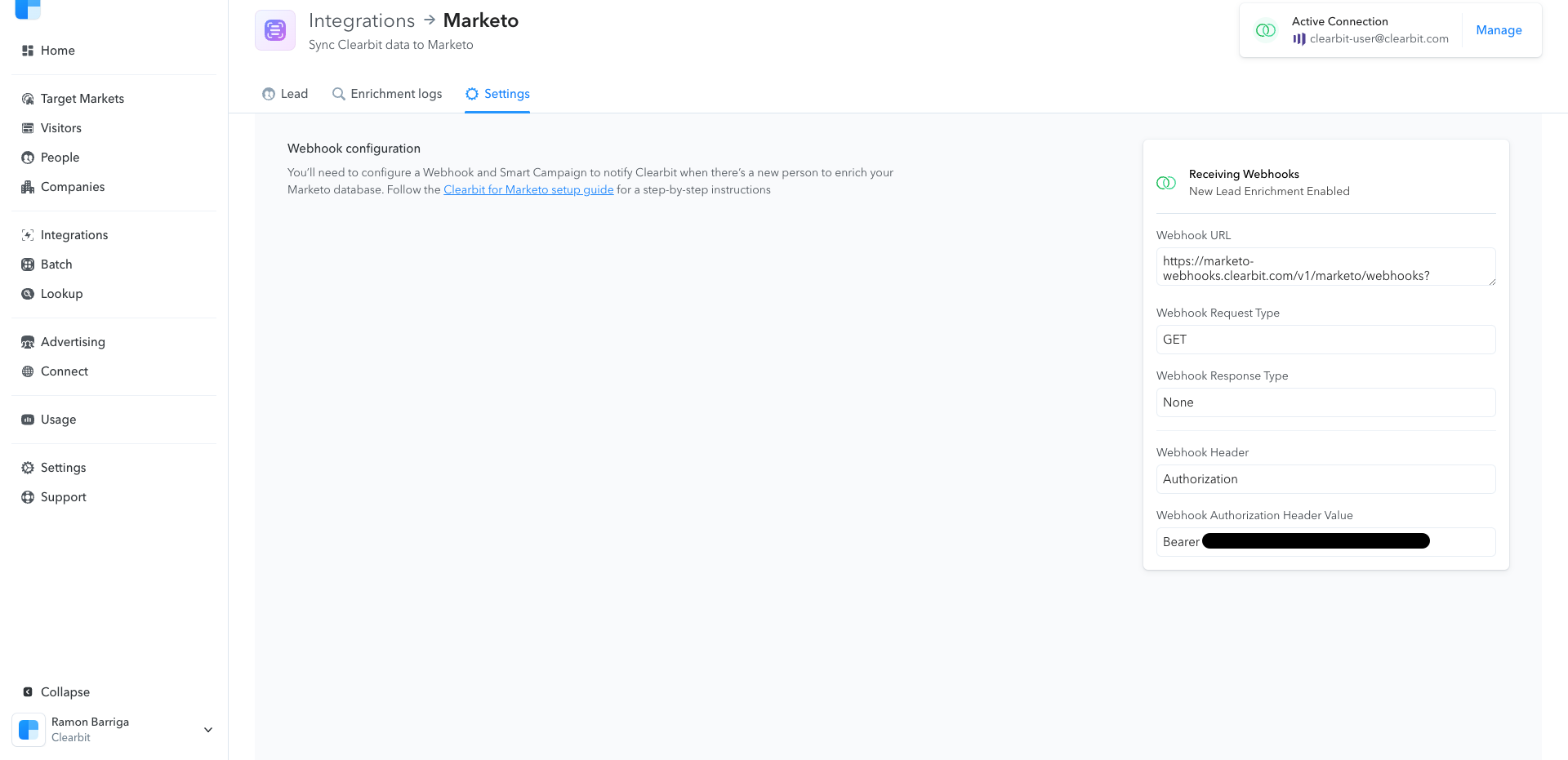Click the Webhook Request Type field showing GET
This screenshot has width=1568, height=760.
click(1325, 340)
